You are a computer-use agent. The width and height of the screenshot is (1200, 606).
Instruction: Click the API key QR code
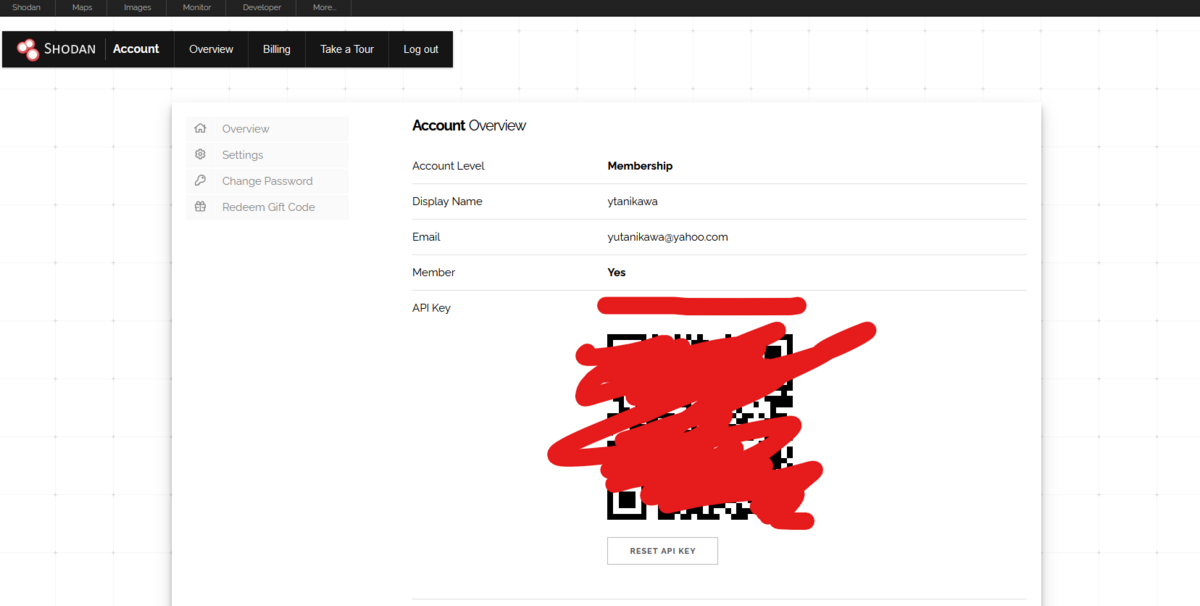(x=700, y=427)
